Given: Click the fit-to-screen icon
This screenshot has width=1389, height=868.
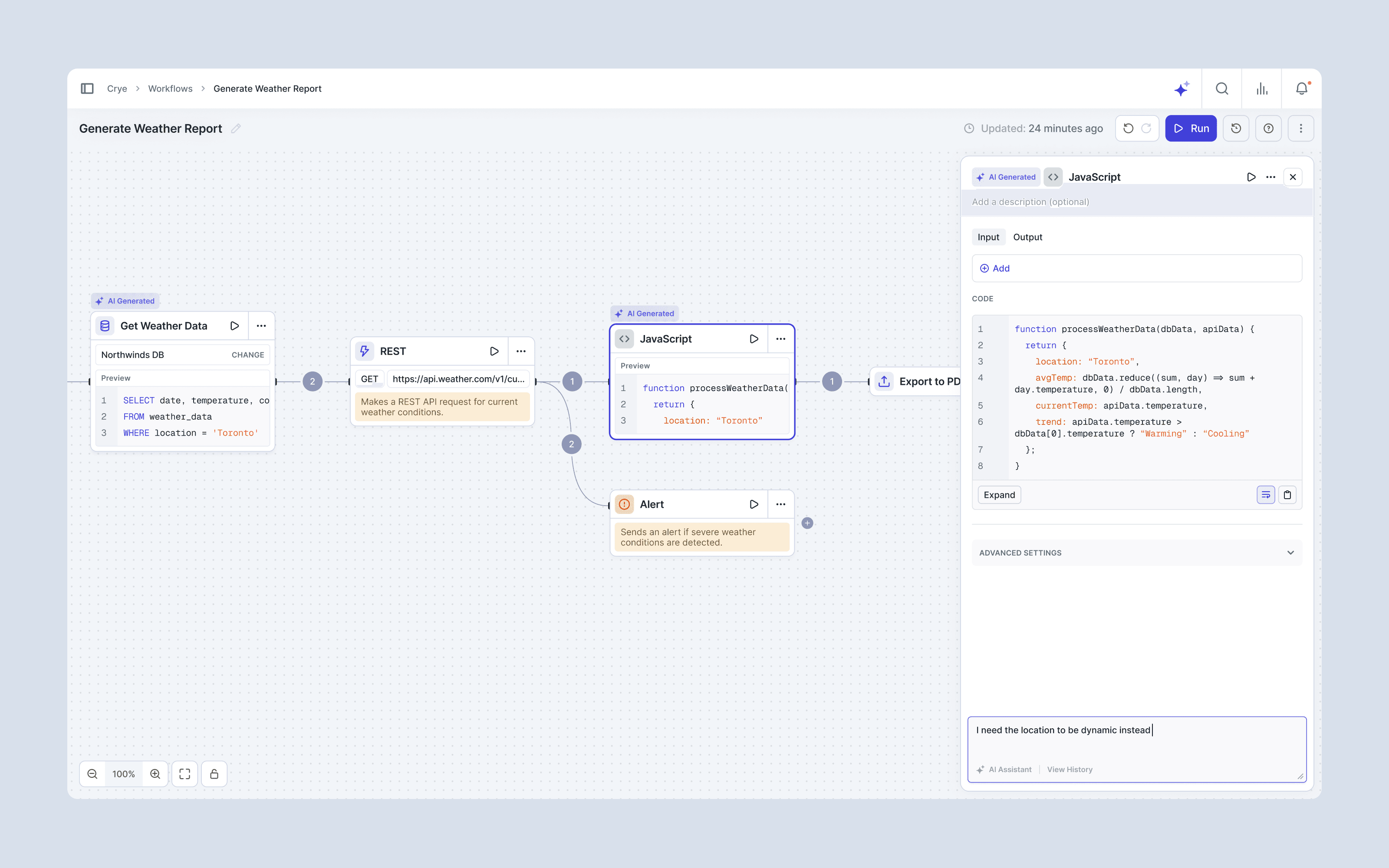Looking at the screenshot, I should click(x=185, y=774).
